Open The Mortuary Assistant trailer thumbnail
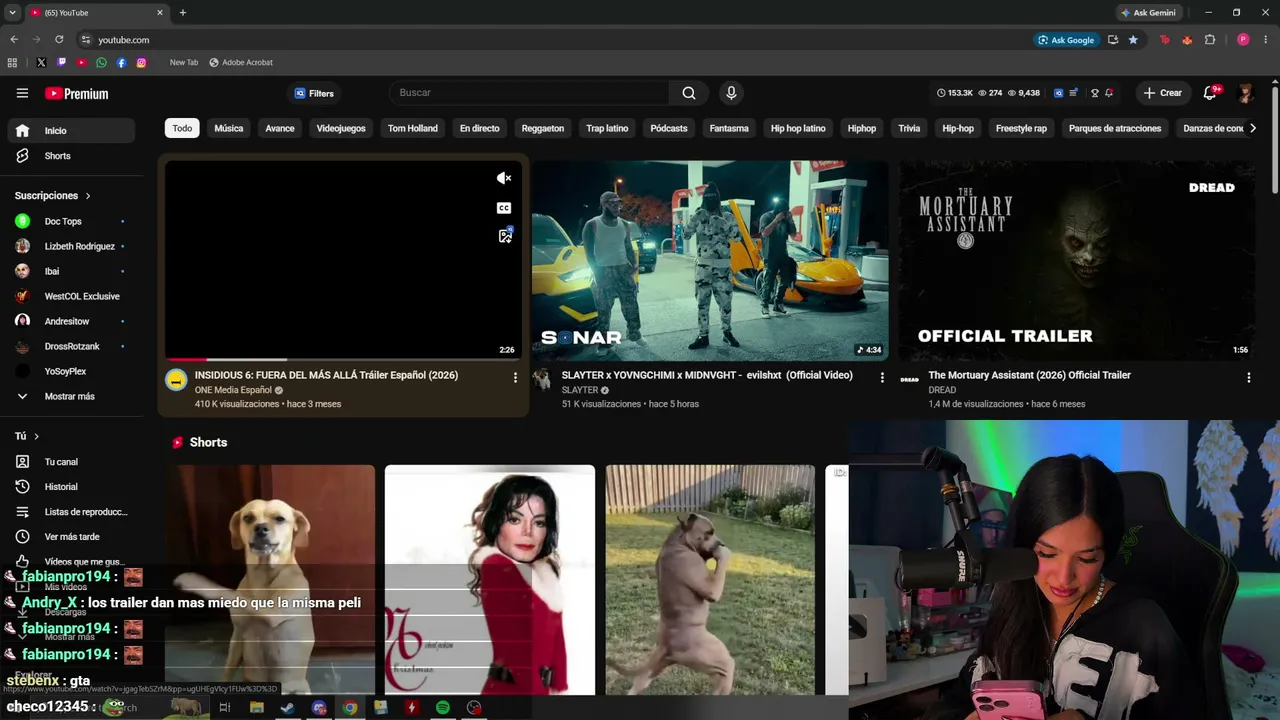This screenshot has width=1280, height=720. [1076, 261]
